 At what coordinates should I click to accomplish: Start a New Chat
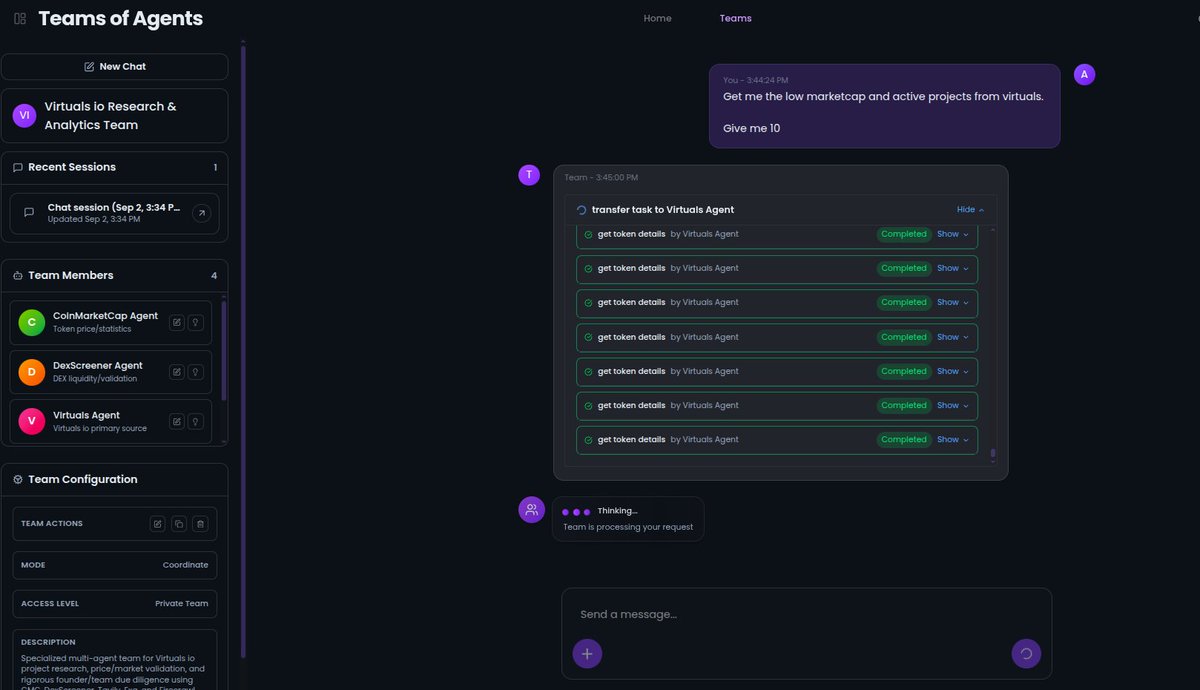click(x=115, y=66)
